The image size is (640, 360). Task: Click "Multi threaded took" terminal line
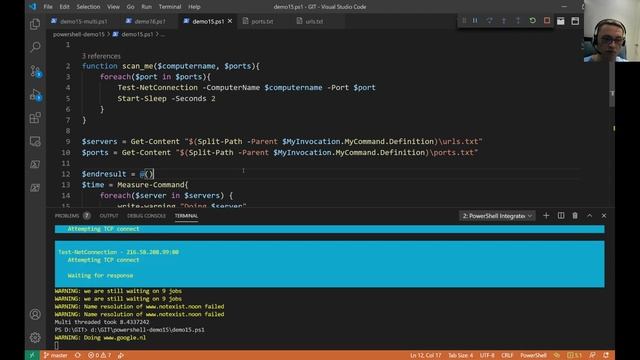(x=102, y=322)
